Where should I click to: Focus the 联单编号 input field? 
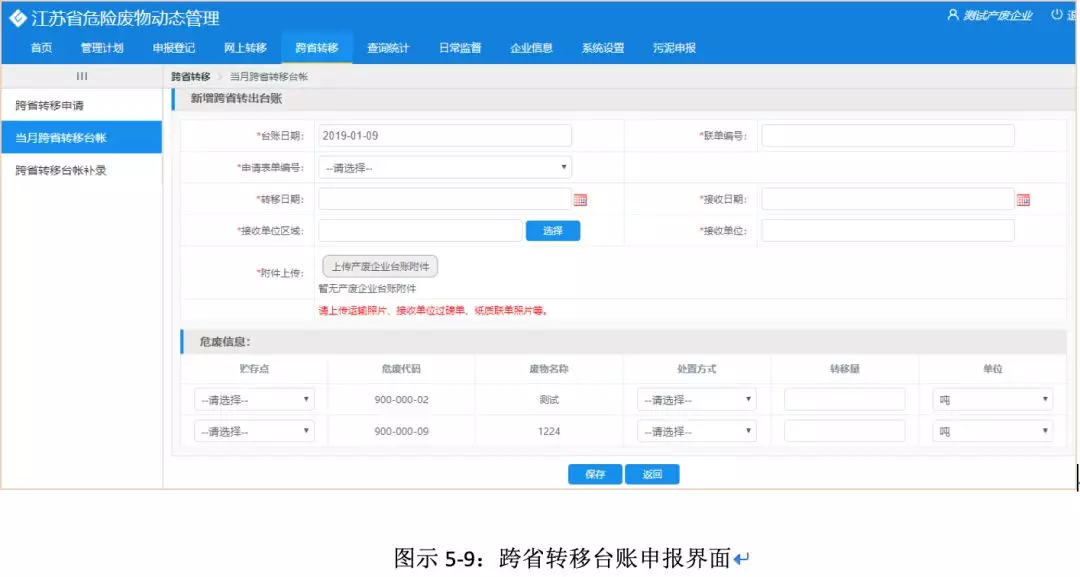887,136
